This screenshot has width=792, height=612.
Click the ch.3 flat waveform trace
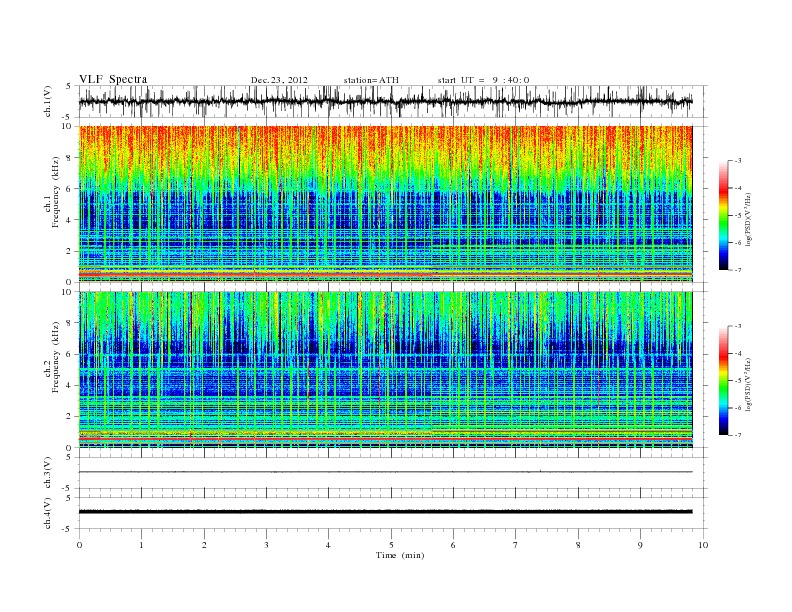[x=386, y=472]
